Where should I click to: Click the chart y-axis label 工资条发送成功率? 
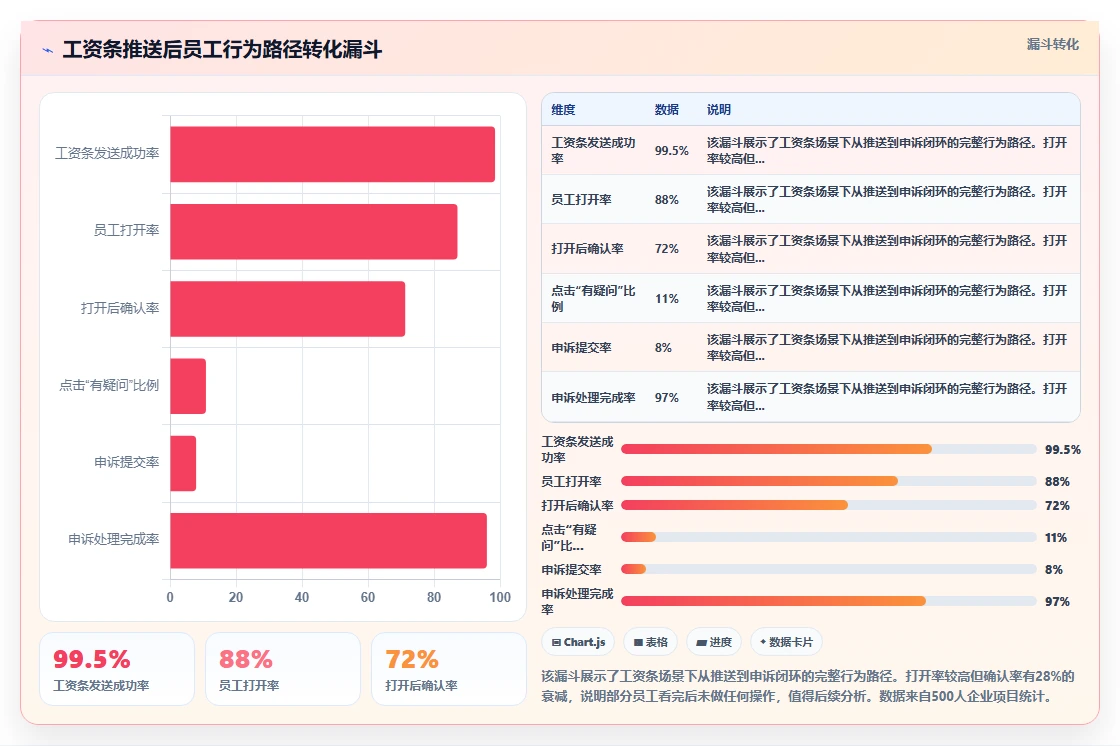click(107, 154)
